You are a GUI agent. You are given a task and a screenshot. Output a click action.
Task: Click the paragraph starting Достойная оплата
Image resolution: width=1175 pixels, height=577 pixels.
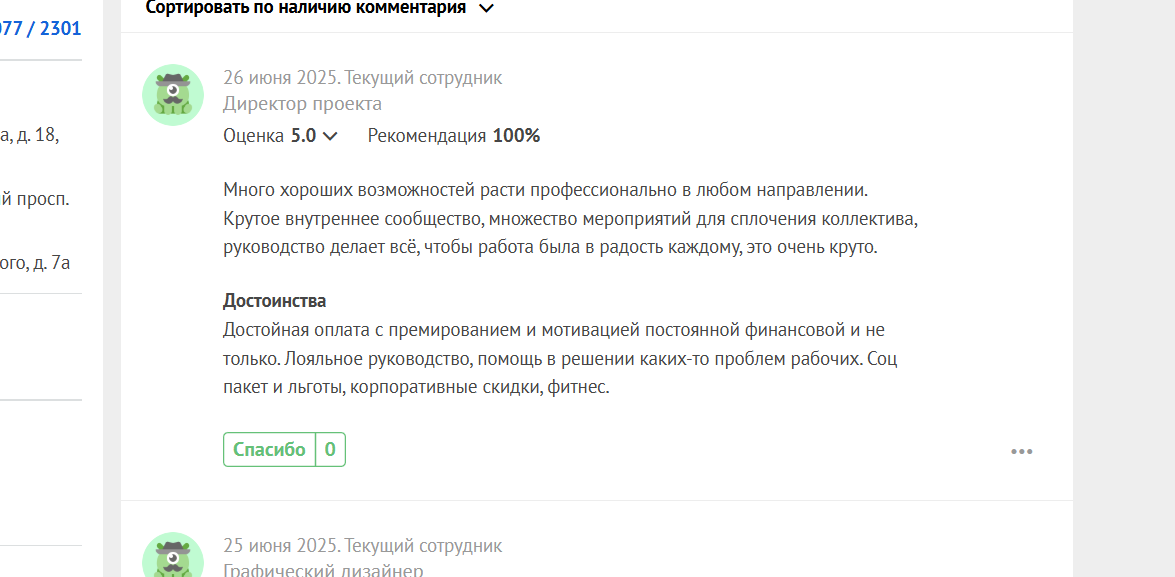click(561, 359)
